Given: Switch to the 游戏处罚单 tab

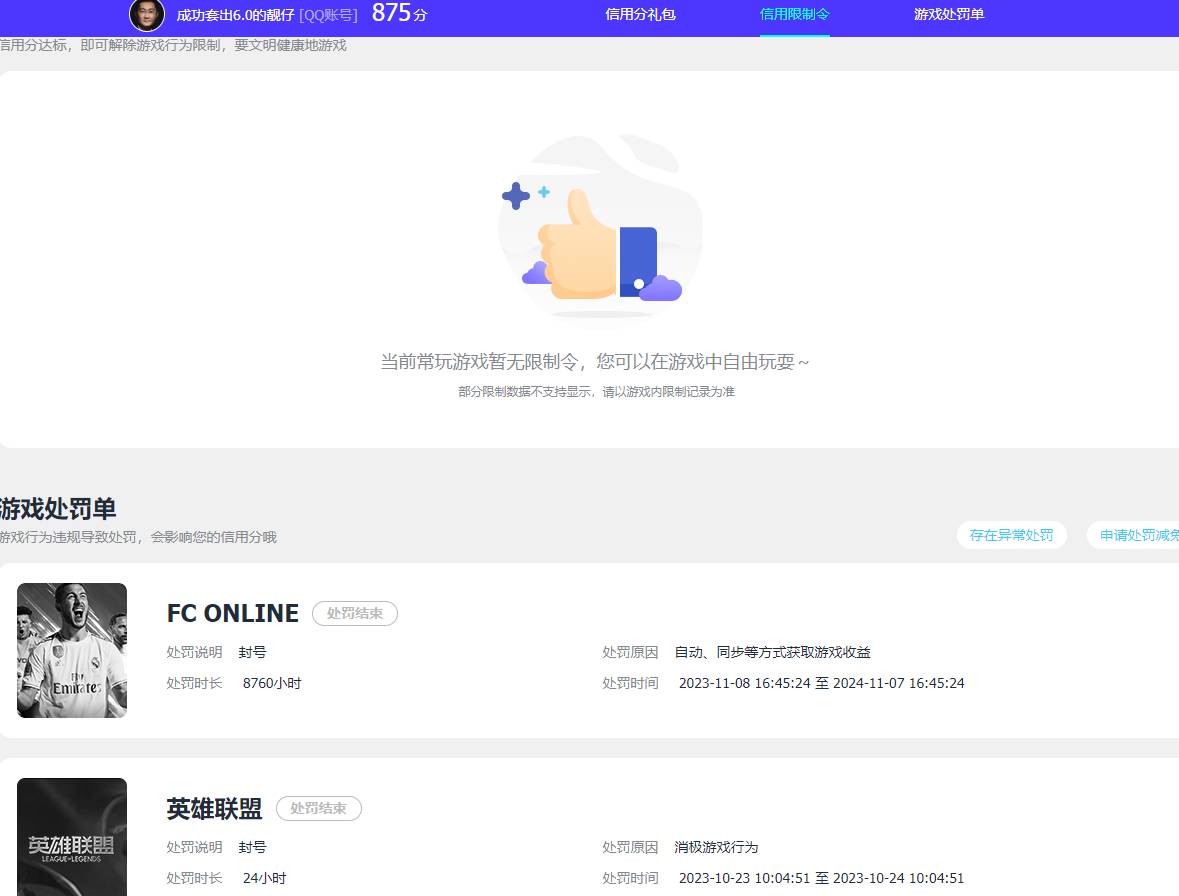Looking at the screenshot, I should tap(947, 15).
